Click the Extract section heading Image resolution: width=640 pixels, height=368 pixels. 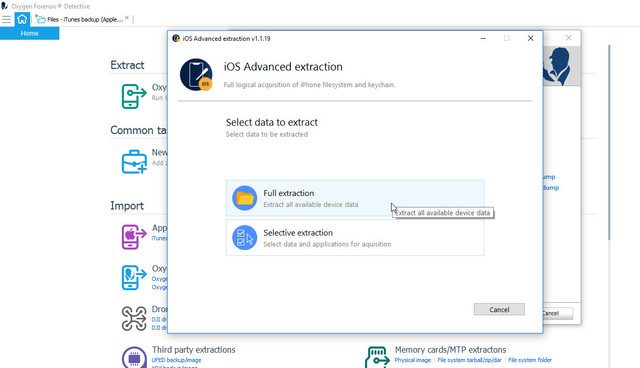click(127, 65)
